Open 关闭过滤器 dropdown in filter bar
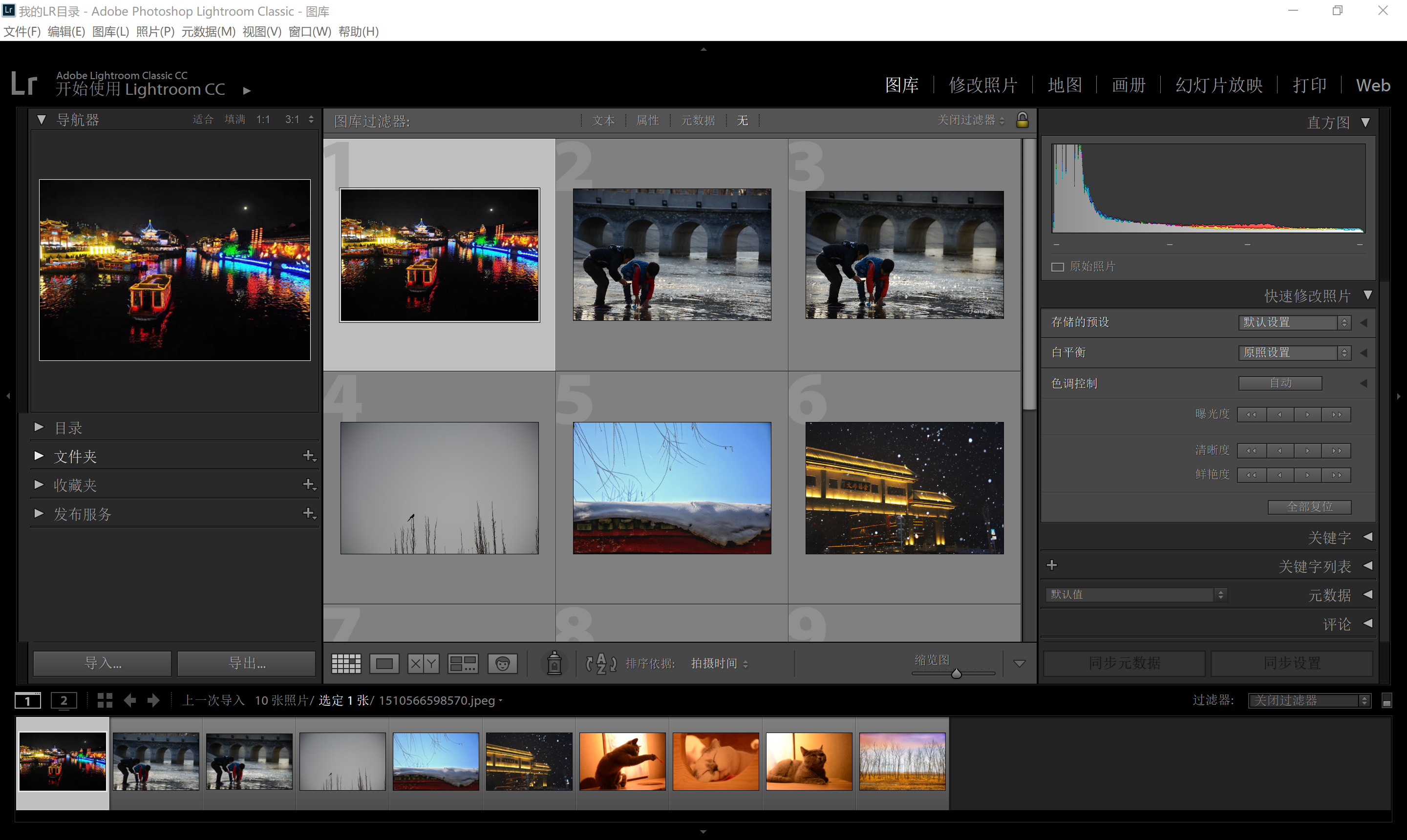The height and width of the screenshot is (840, 1407). pyautogui.click(x=970, y=120)
